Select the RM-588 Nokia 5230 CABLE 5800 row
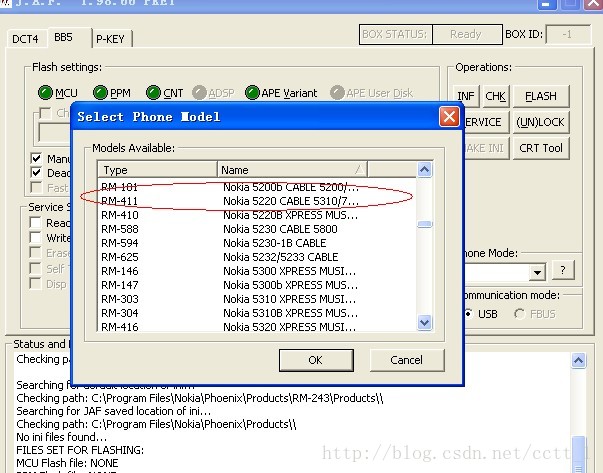The image size is (603, 473). pyautogui.click(x=257, y=229)
